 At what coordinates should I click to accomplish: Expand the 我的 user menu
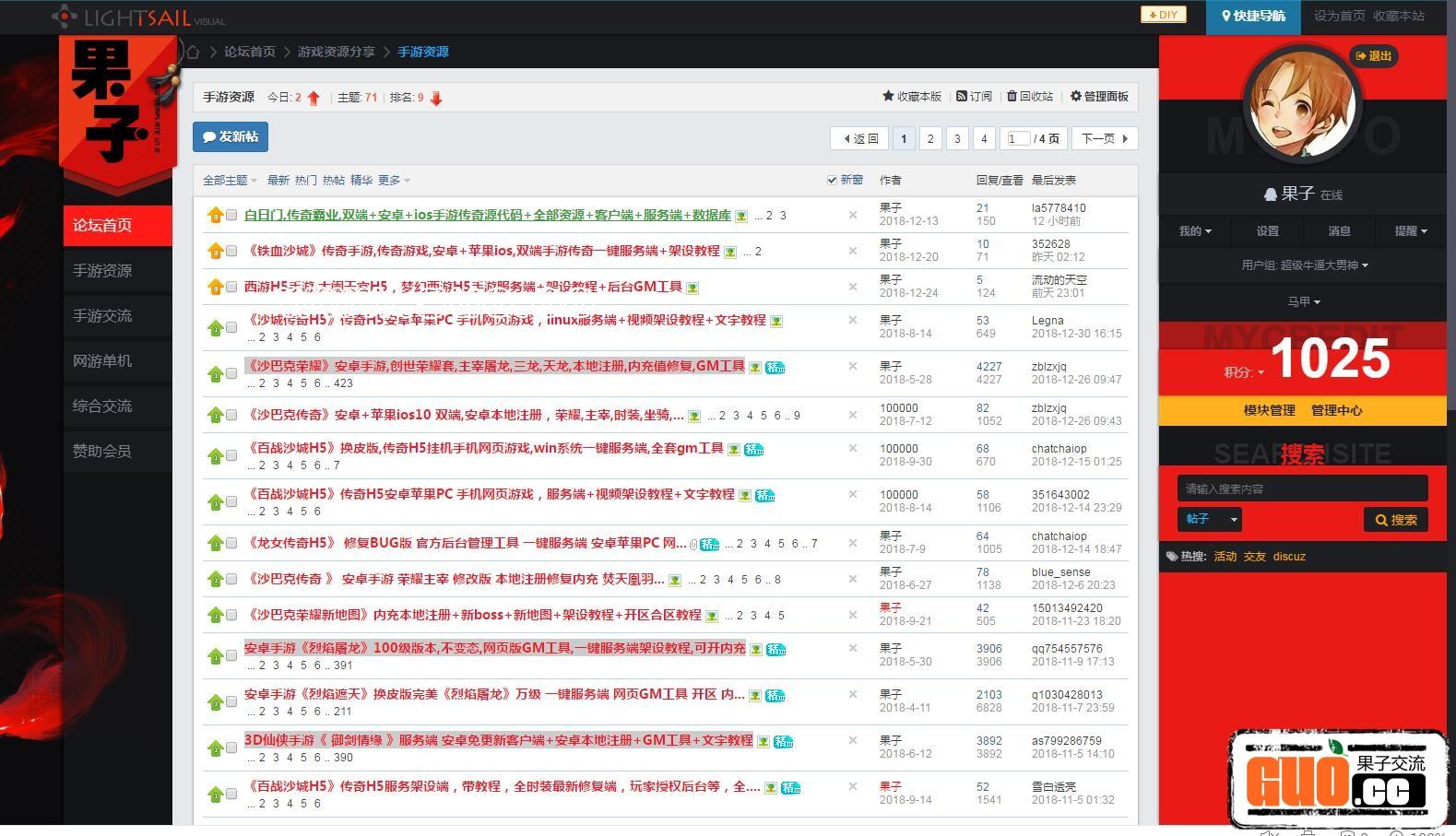click(x=1195, y=231)
